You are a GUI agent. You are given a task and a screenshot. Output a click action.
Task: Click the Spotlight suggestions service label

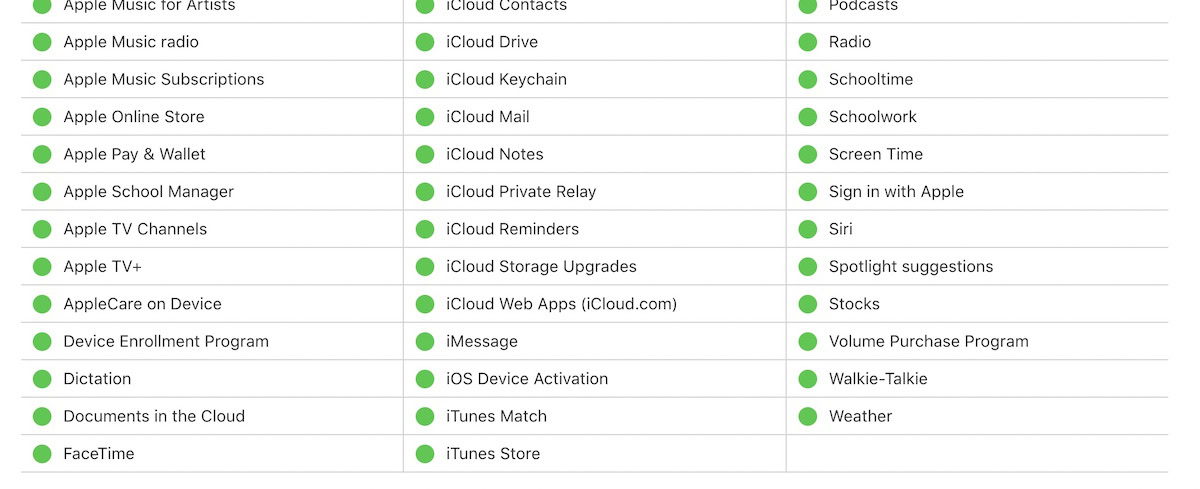click(911, 267)
